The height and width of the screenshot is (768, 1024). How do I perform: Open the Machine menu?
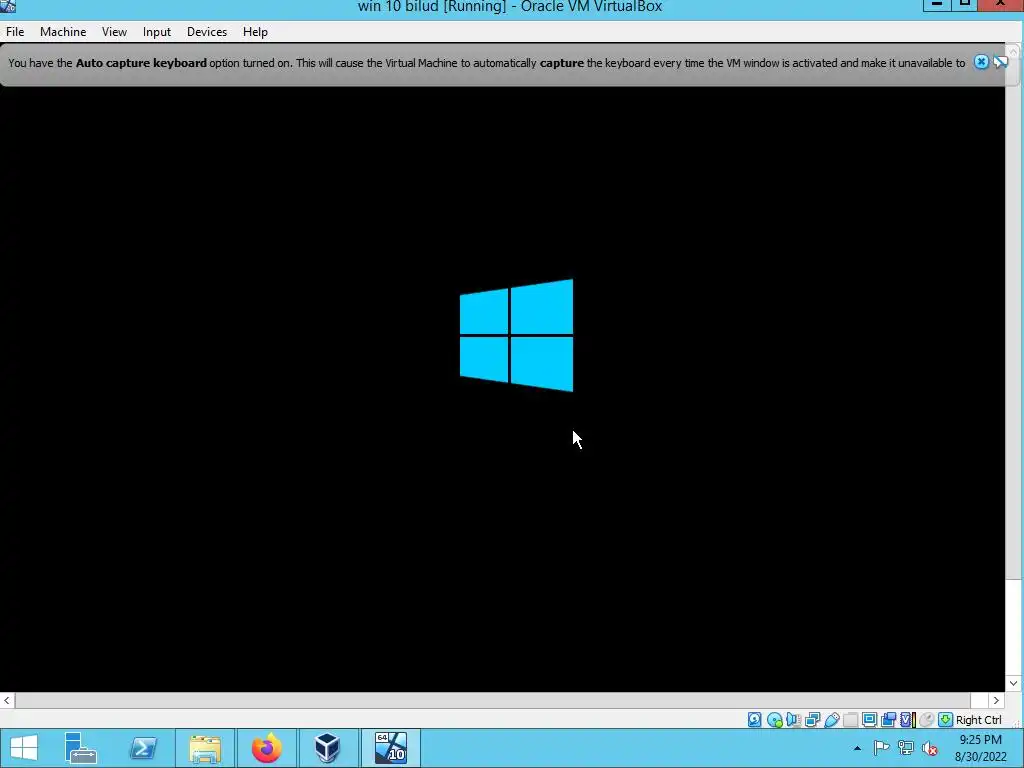tap(63, 31)
